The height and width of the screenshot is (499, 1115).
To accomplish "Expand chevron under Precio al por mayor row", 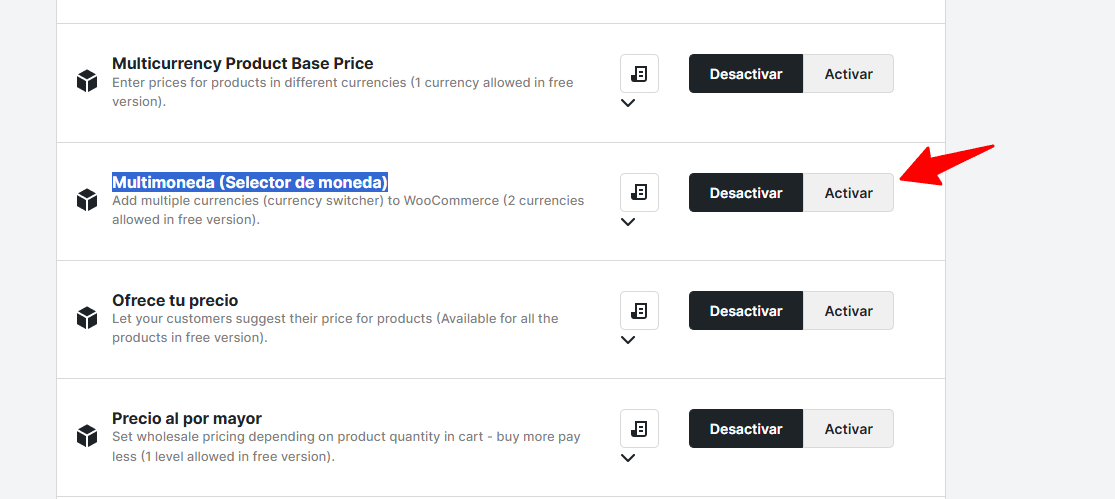I will tap(628, 458).
